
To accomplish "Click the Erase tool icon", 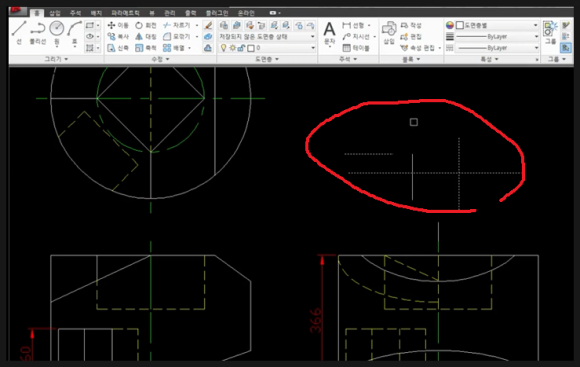I will point(208,25).
